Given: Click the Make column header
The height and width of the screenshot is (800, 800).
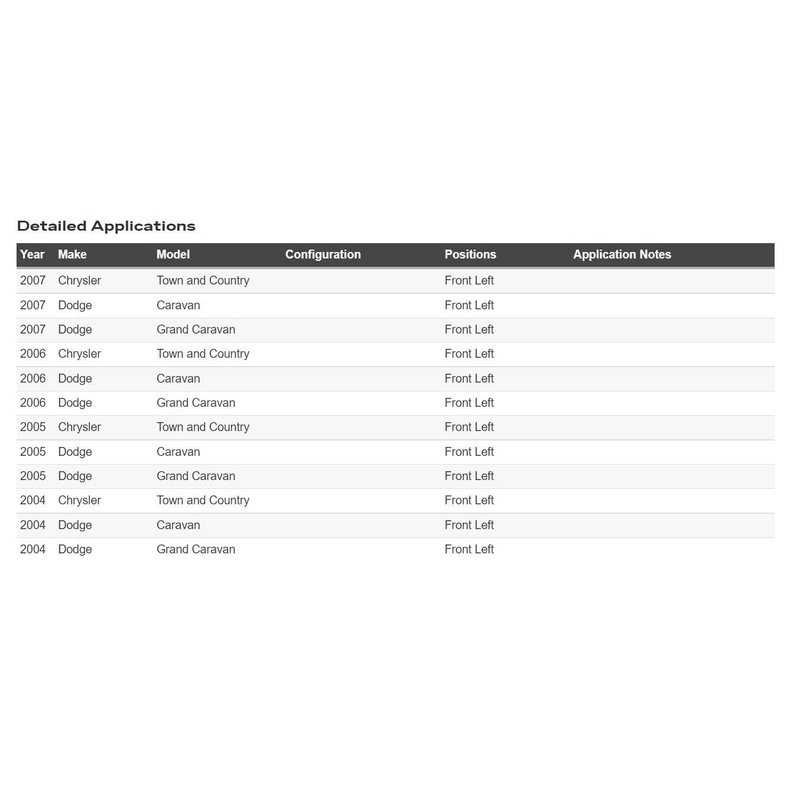Looking at the screenshot, I should tap(72, 255).
